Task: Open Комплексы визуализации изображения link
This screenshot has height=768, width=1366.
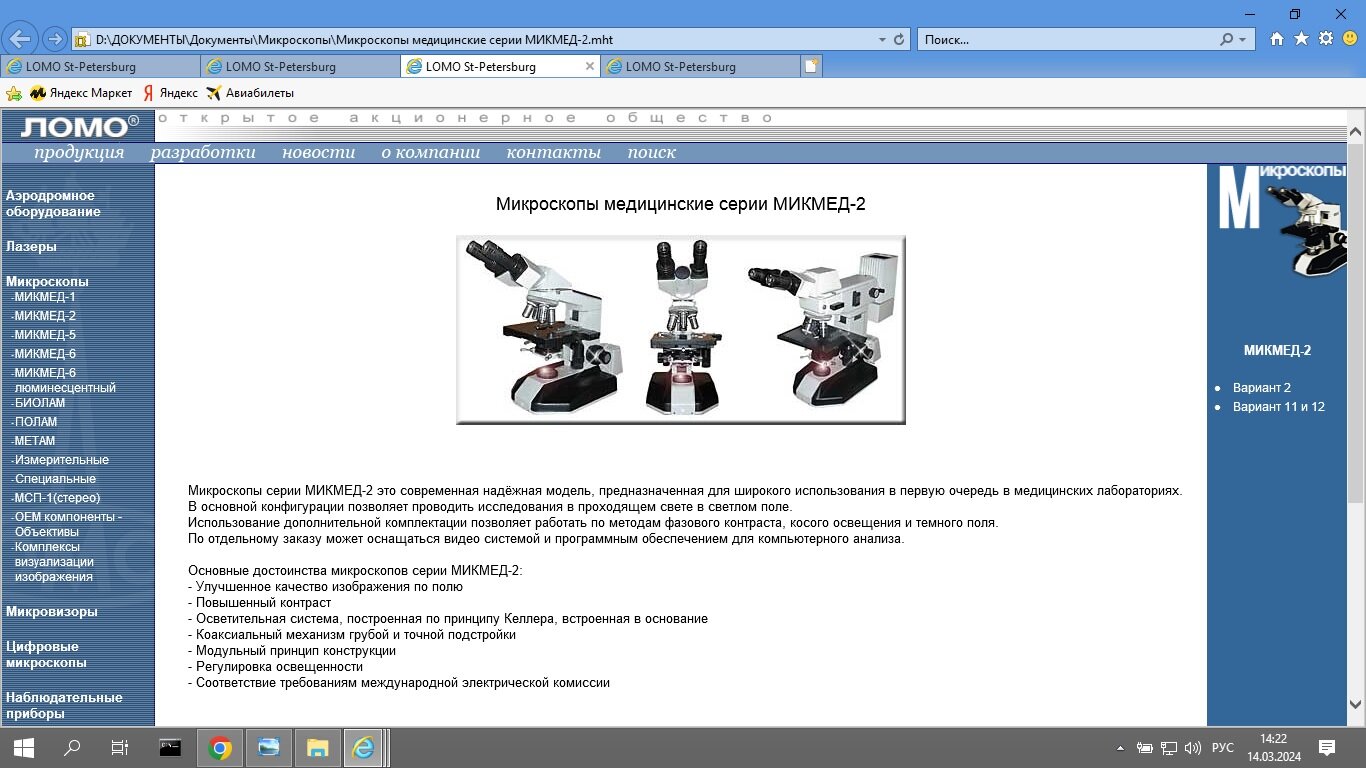Action: 54,562
